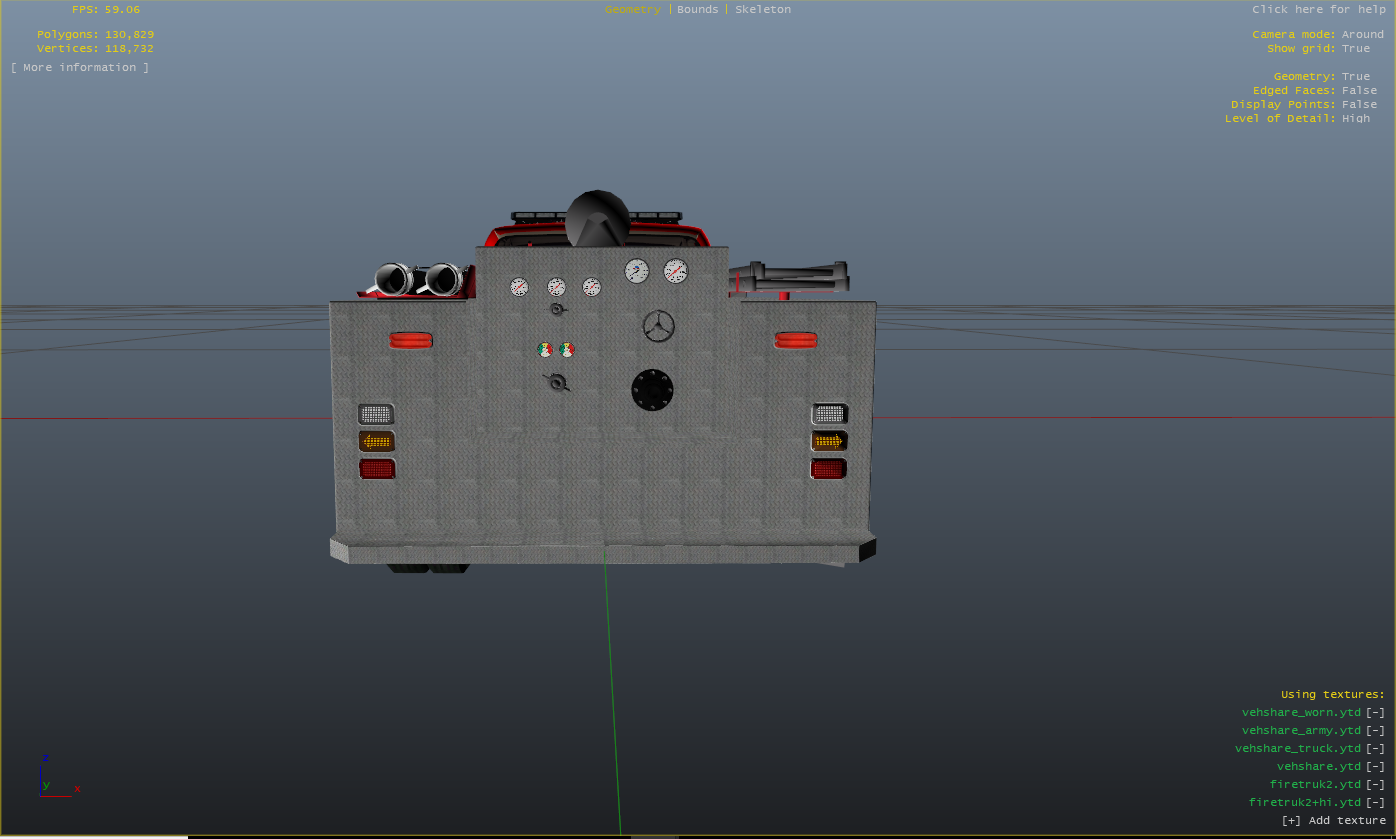The width and height of the screenshot is (1396, 839).
Task: Change Level of Detail from High
Action: coord(1356,118)
